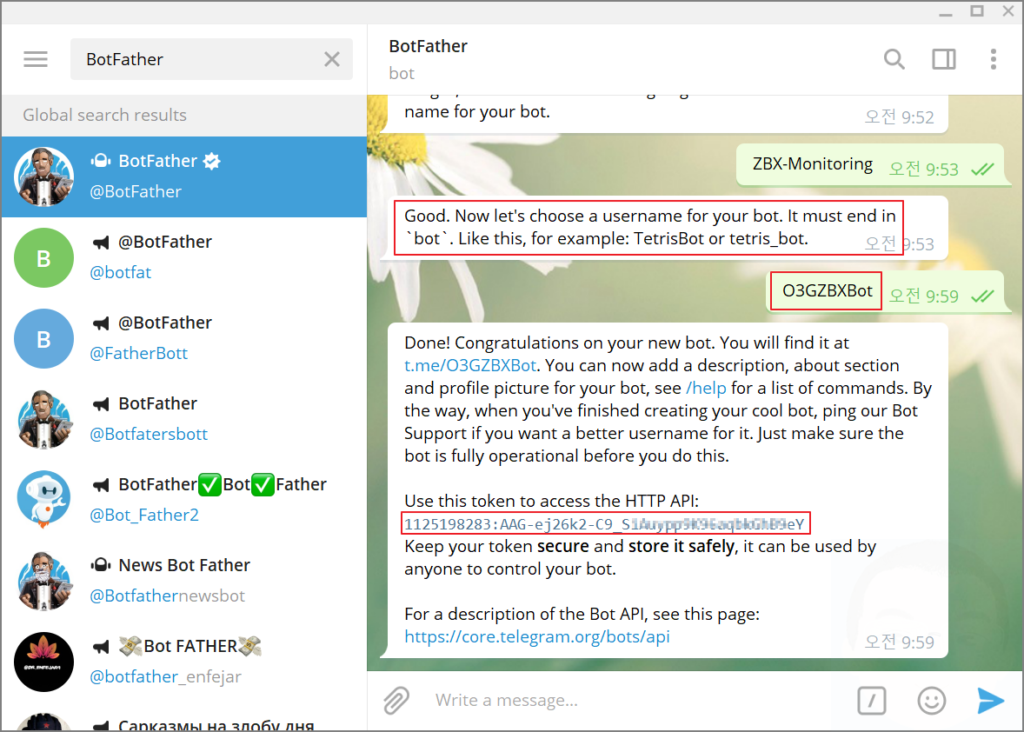Open the bot commands slash icon
This screenshot has width=1024, height=732.
(871, 700)
